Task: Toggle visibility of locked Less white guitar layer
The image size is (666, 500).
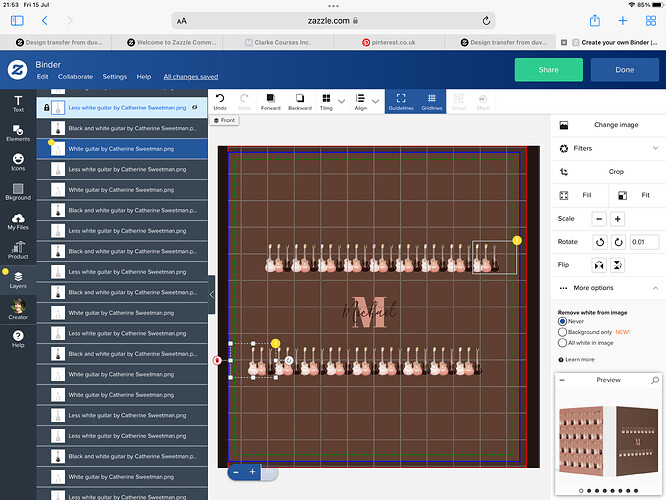Action: click(x=195, y=107)
